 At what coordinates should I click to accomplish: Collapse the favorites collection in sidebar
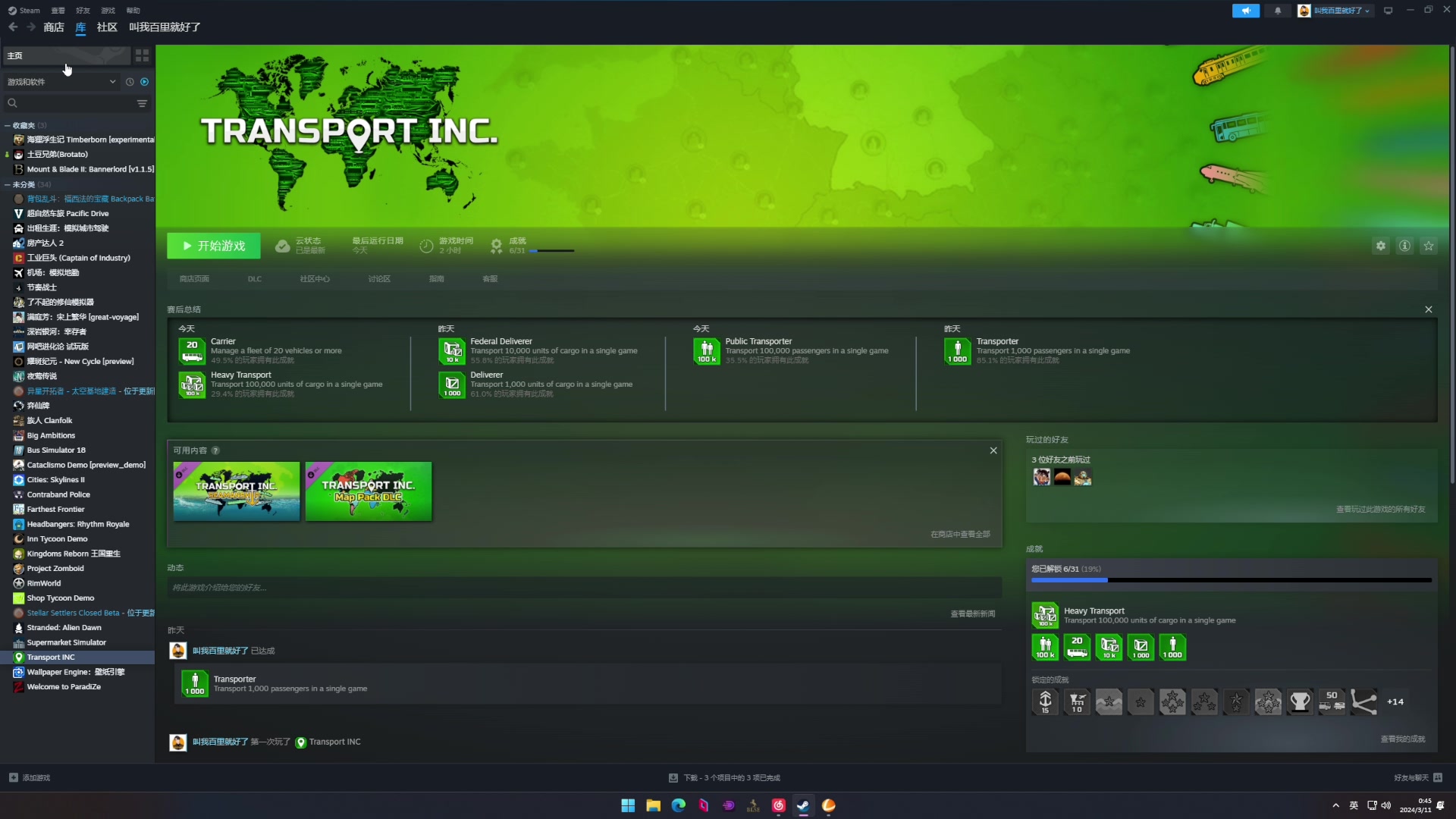(x=8, y=125)
